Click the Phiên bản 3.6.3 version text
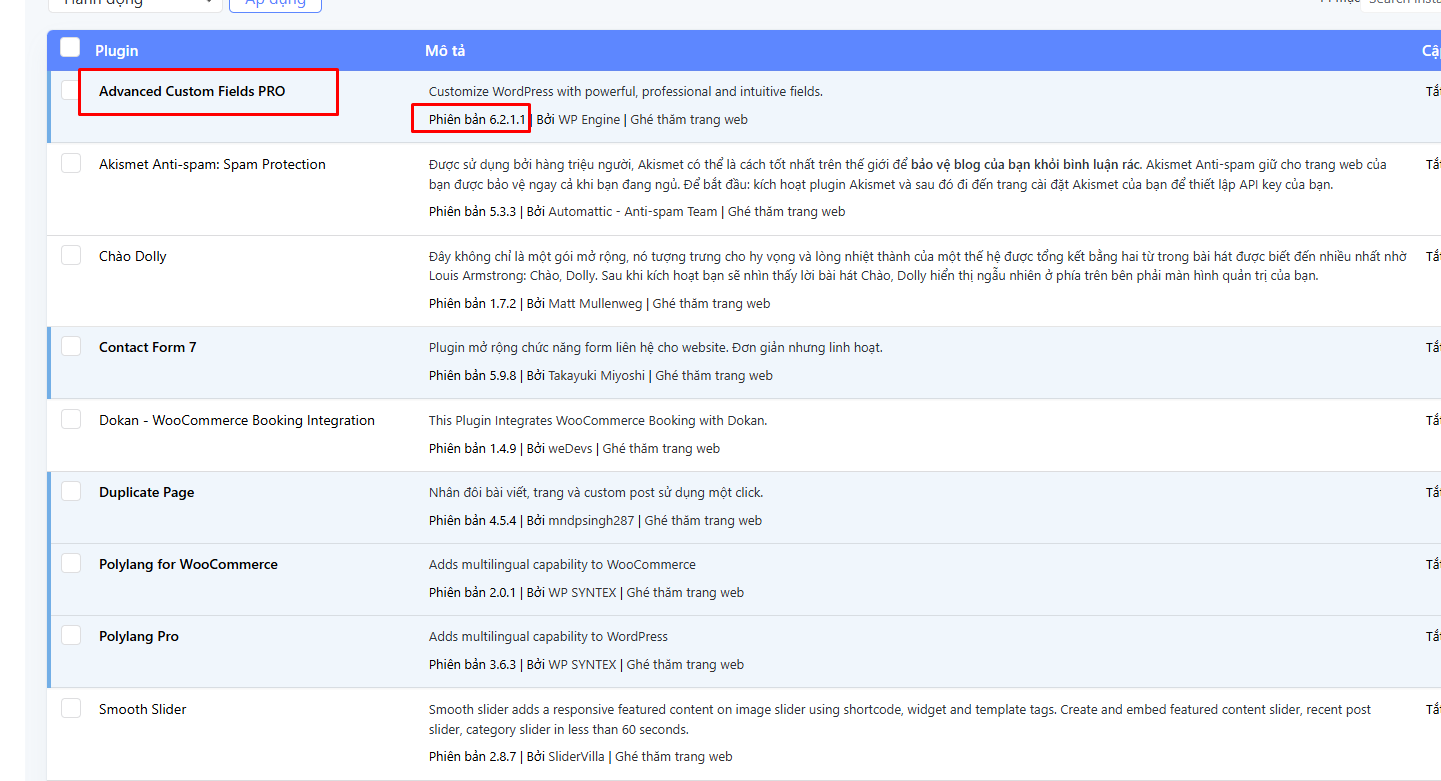 coord(472,665)
